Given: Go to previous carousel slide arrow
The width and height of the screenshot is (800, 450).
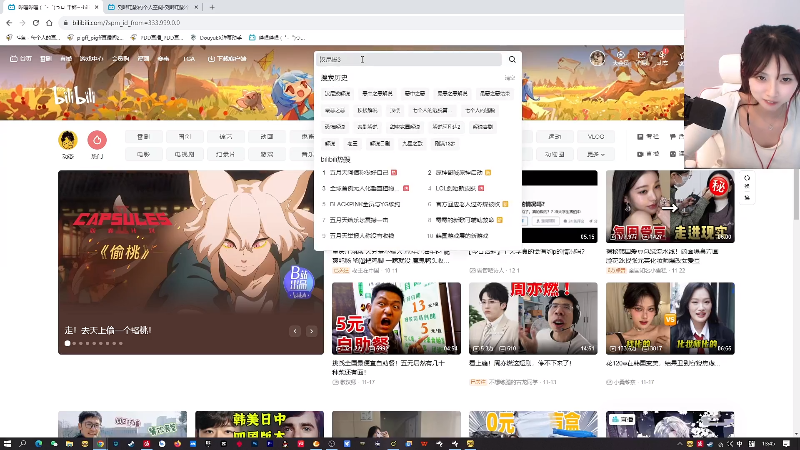Looking at the screenshot, I should coord(295,331).
